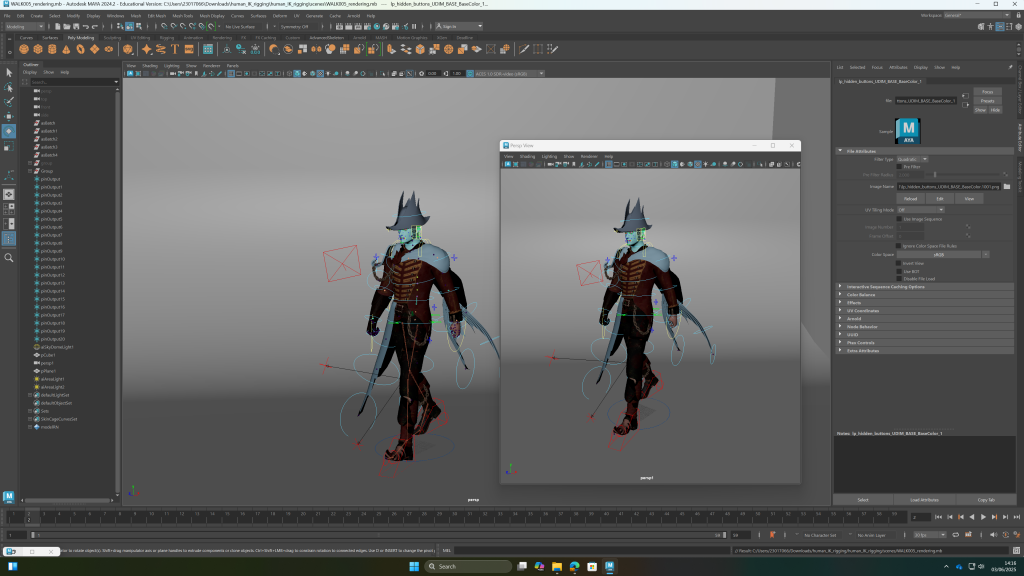Select the polygon sphere shelf icon
This screenshot has width=1024, height=576.
click(x=24, y=49)
